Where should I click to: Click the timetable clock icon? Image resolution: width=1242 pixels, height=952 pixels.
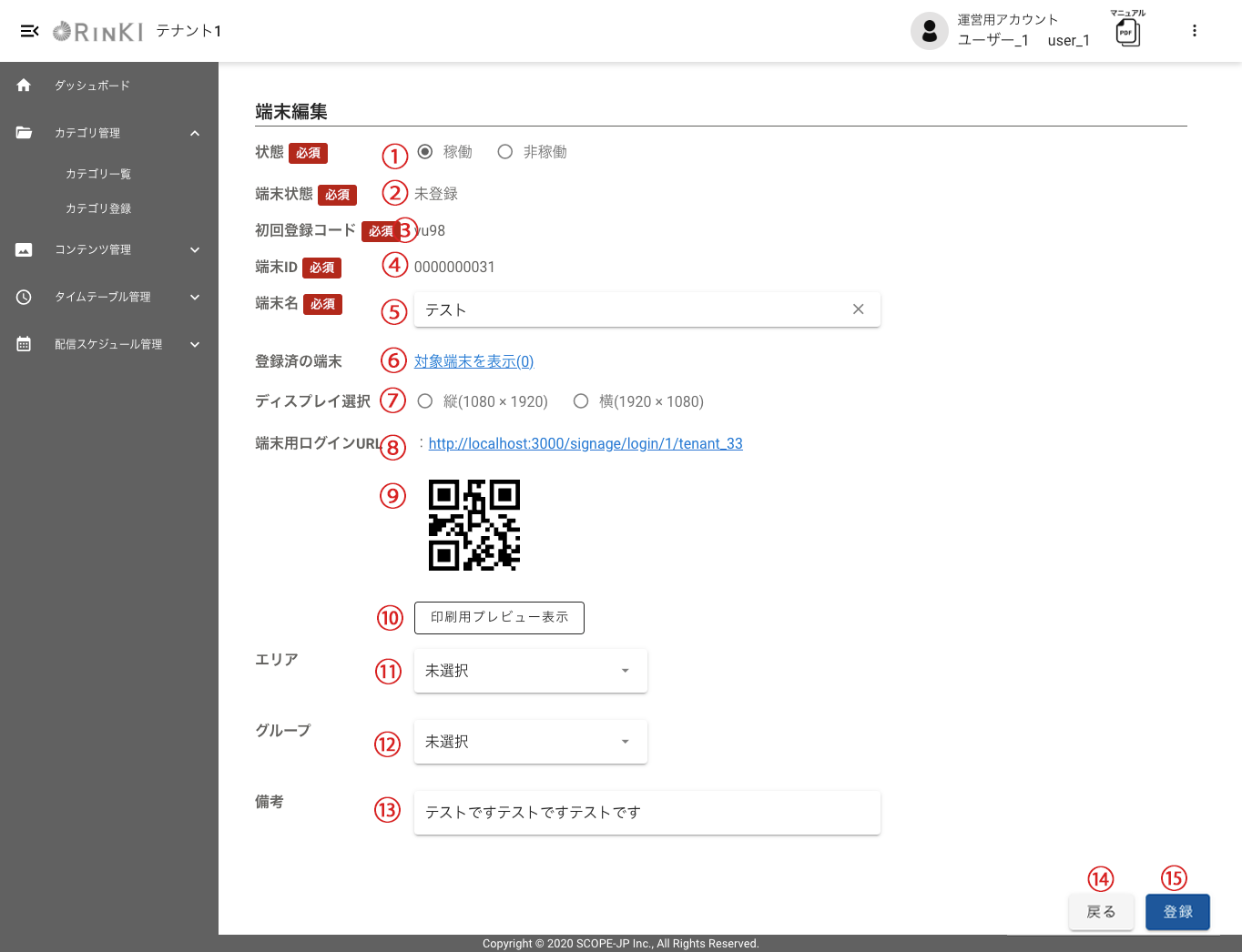(24, 297)
